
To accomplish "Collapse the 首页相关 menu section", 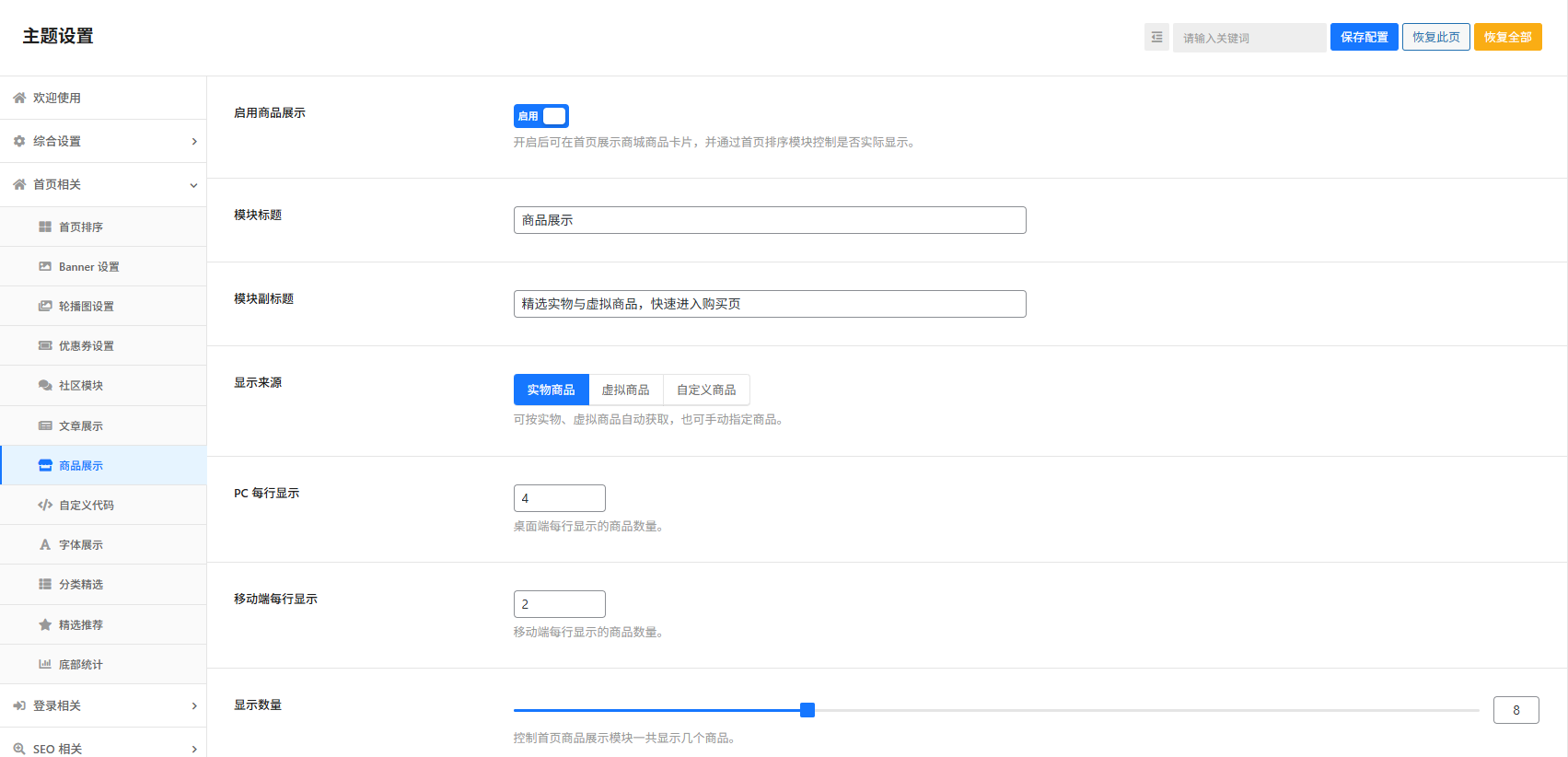I will pos(103,185).
